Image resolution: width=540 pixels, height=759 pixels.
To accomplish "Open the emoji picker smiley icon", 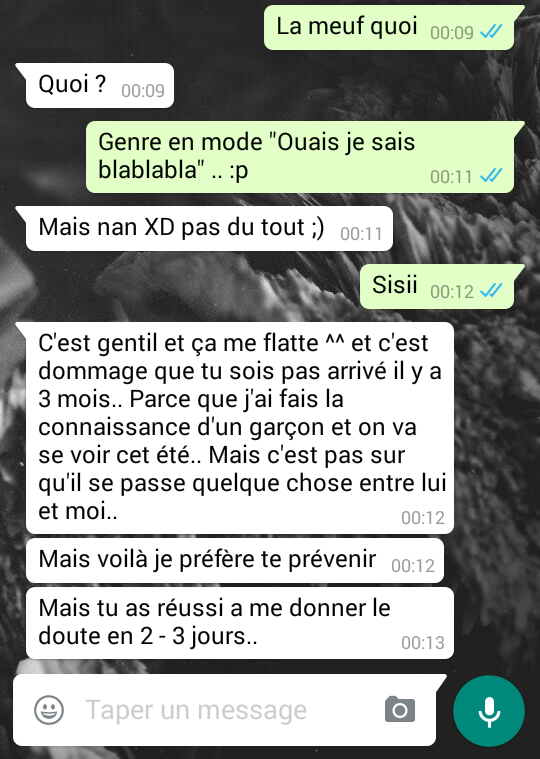I will pos(49,710).
